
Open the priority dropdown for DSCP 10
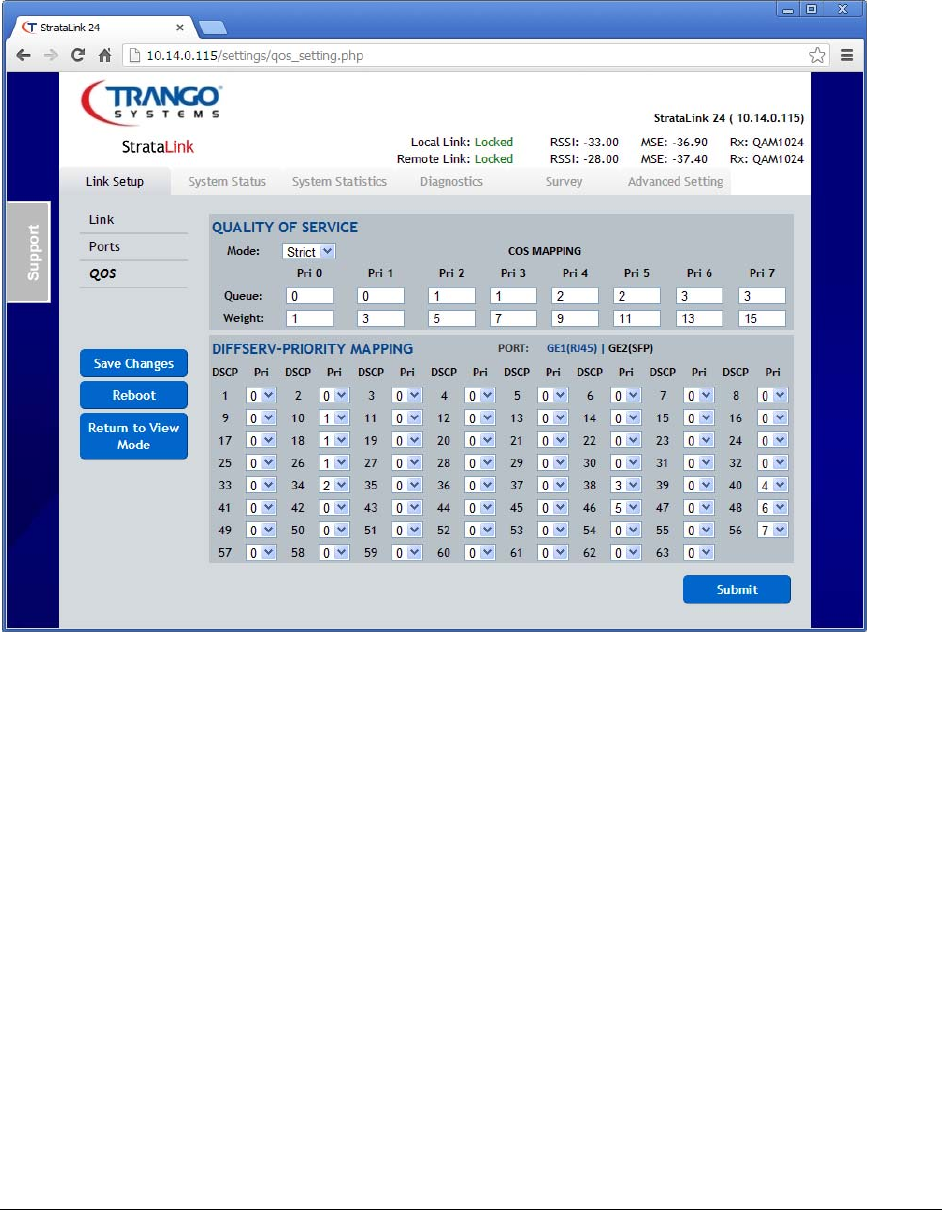334,418
